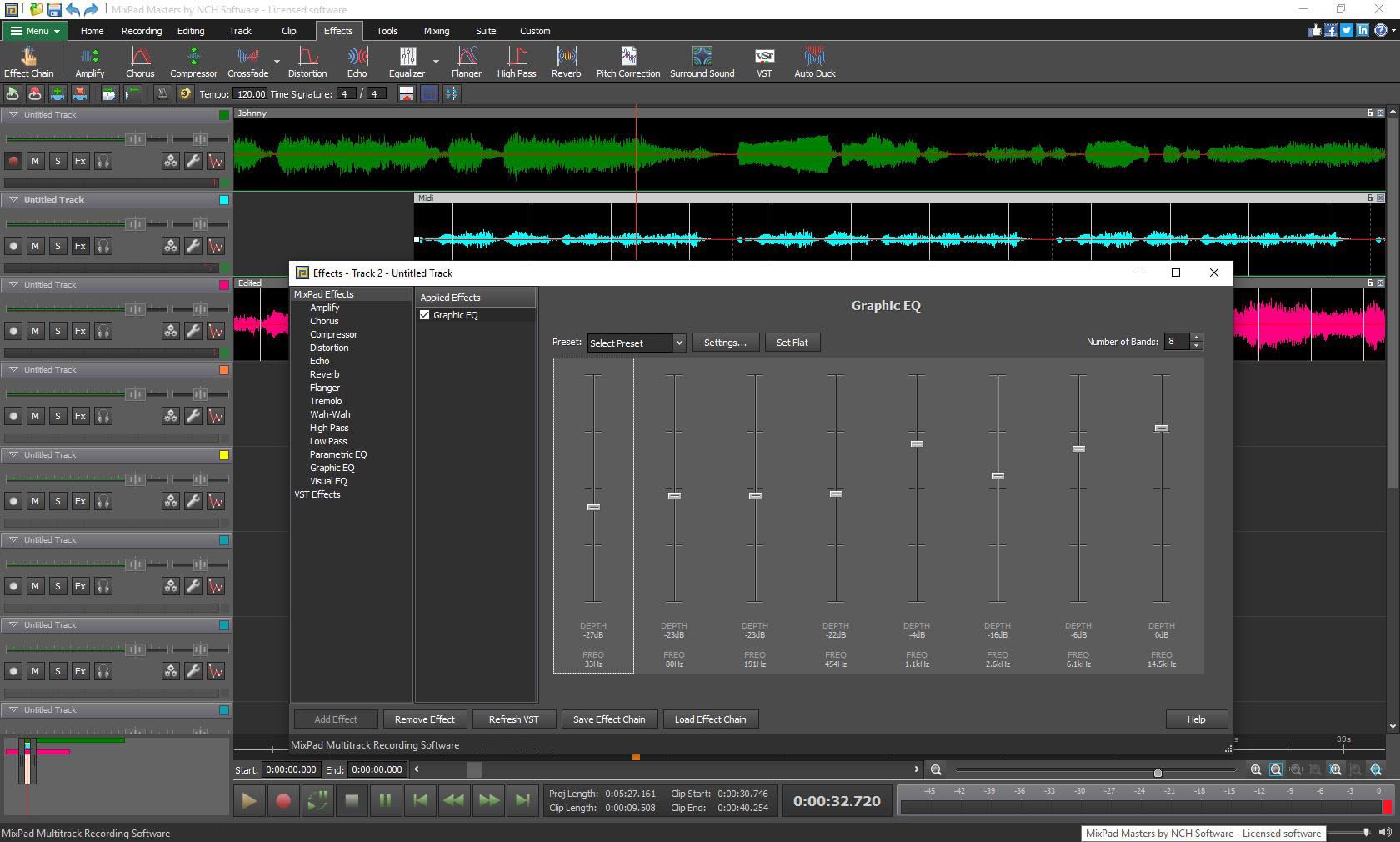The width and height of the screenshot is (1400, 842).
Task: Solo the third Untitled Track
Action: 57,331
